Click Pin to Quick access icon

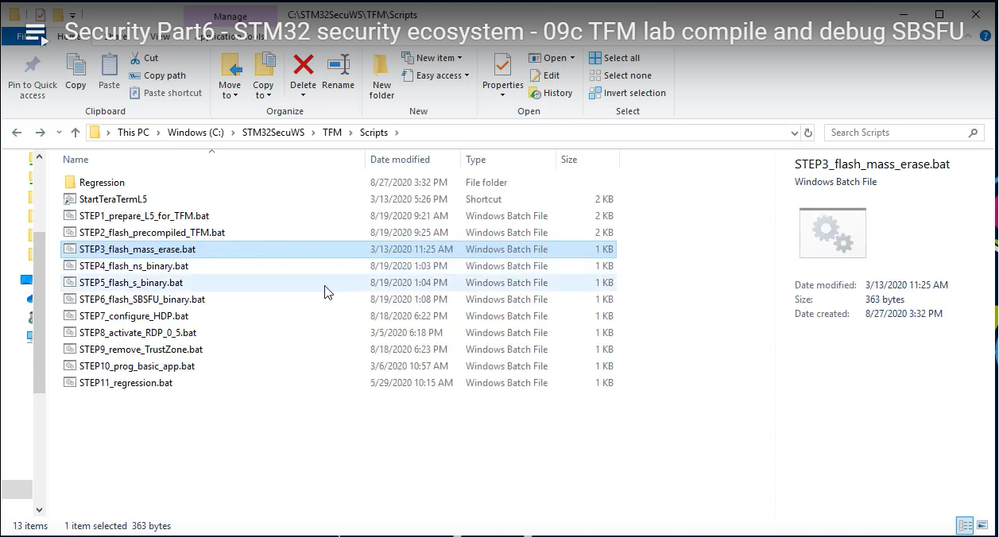tap(32, 65)
